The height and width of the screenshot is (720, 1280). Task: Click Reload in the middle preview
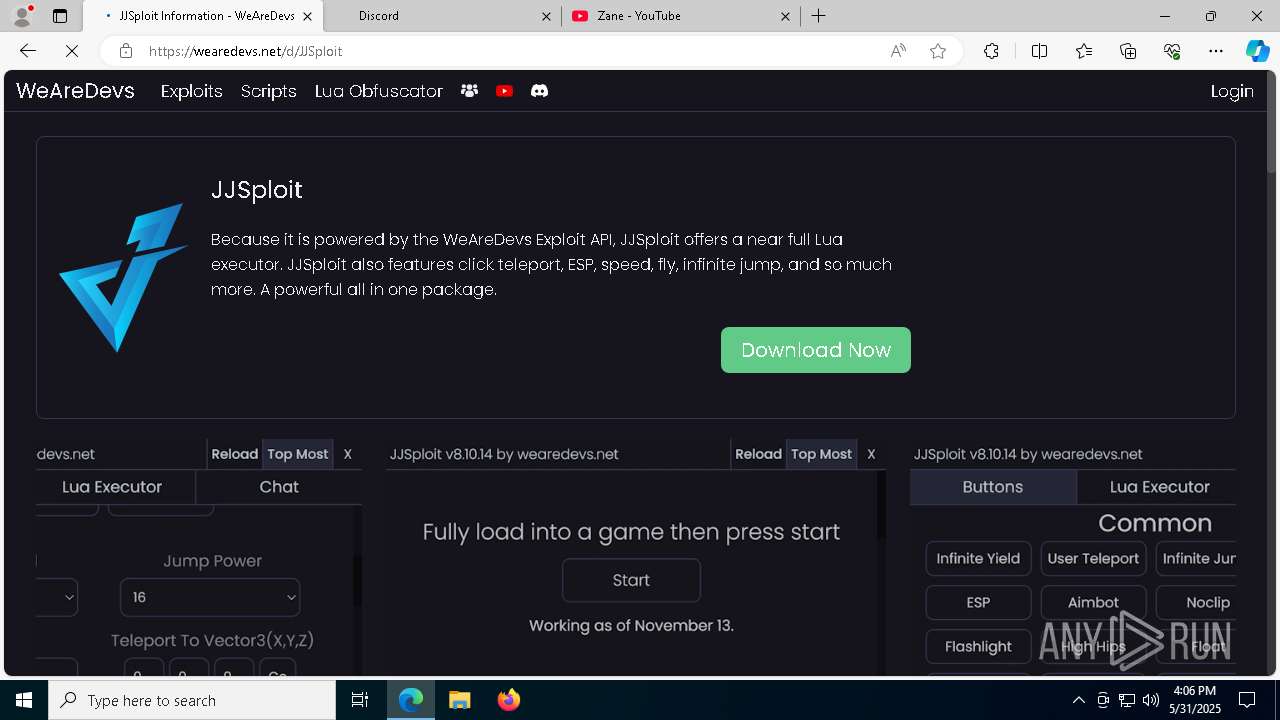pyautogui.click(x=758, y=454)
